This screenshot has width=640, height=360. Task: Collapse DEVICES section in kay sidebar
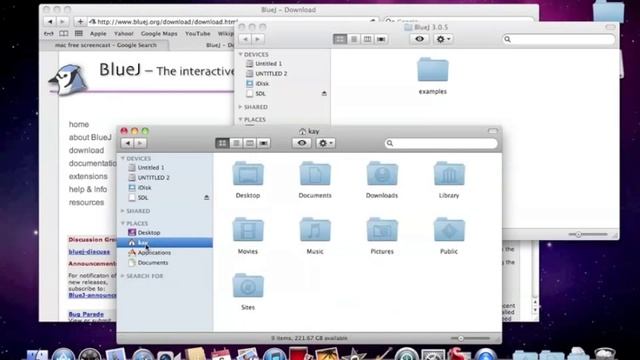tap(123, 158)
